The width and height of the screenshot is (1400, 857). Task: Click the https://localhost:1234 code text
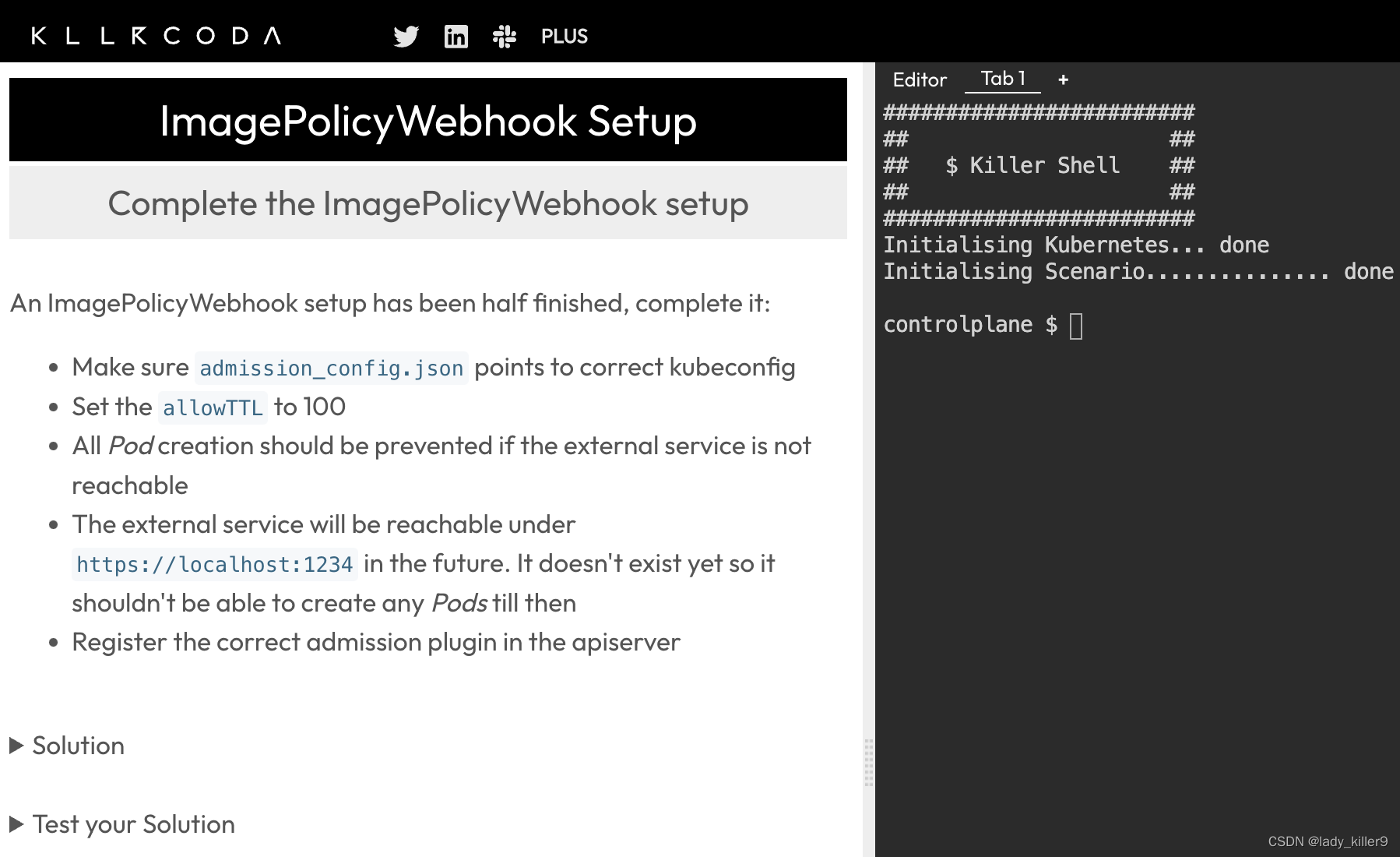(215, 564)
